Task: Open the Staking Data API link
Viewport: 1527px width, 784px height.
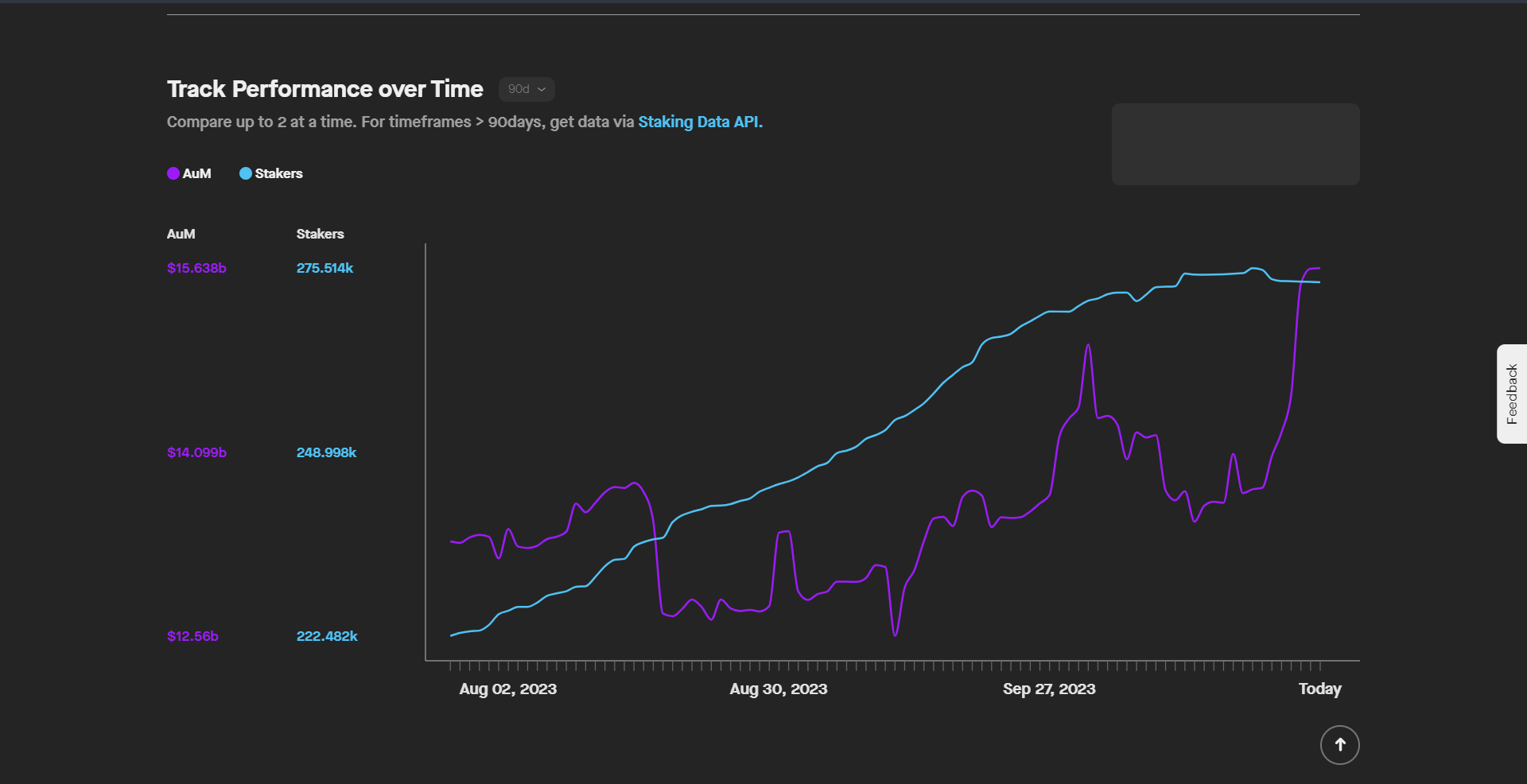Action: pyautogui.click(x=700, y=122)
